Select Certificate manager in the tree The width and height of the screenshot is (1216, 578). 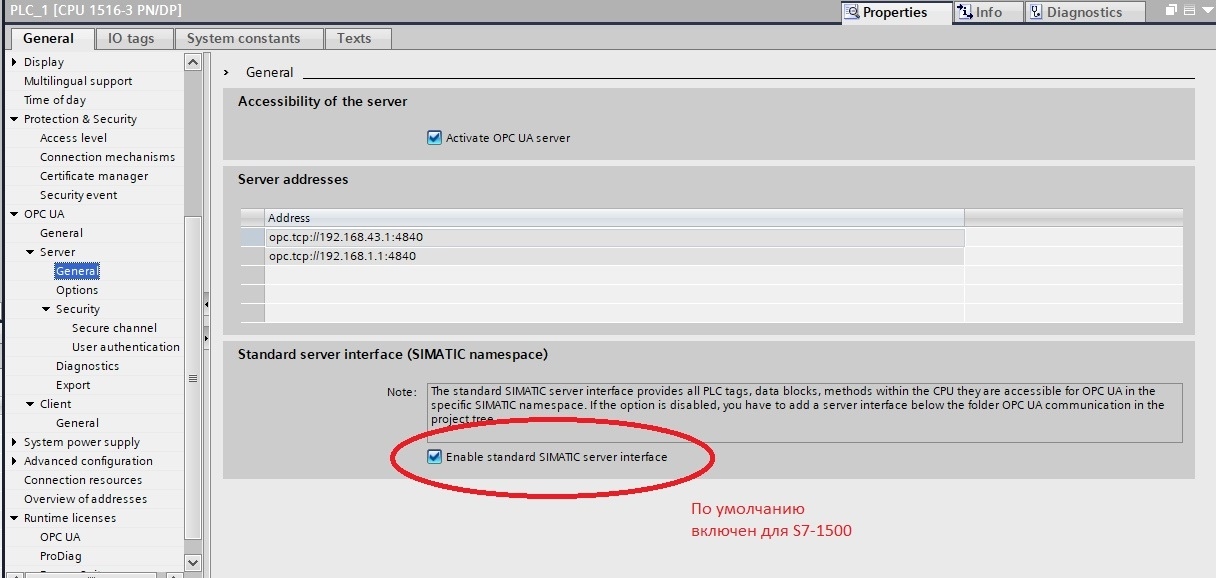coord(94,176)
